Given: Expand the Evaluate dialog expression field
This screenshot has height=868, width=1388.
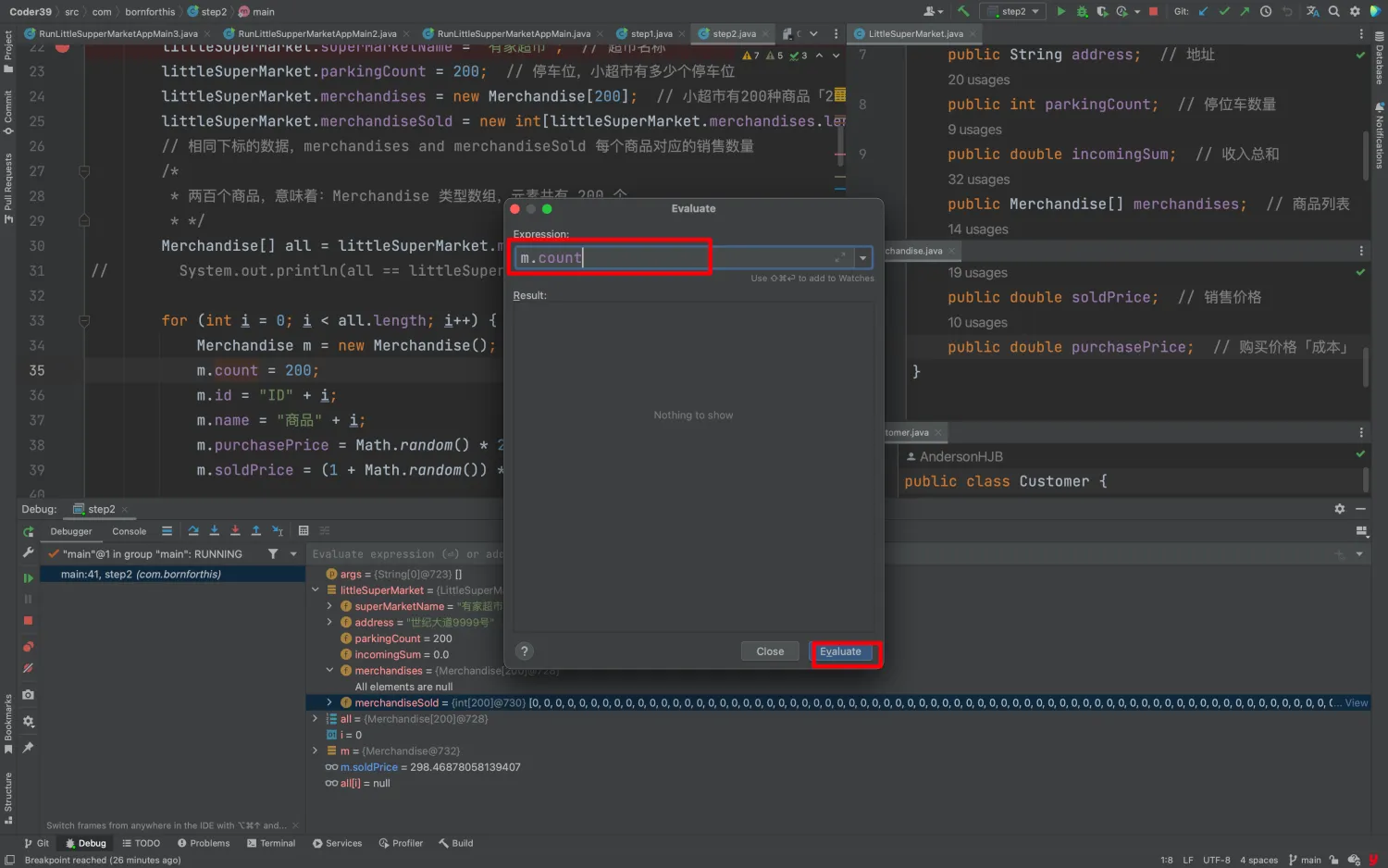Looking at the screenshot, I should 840,257.
